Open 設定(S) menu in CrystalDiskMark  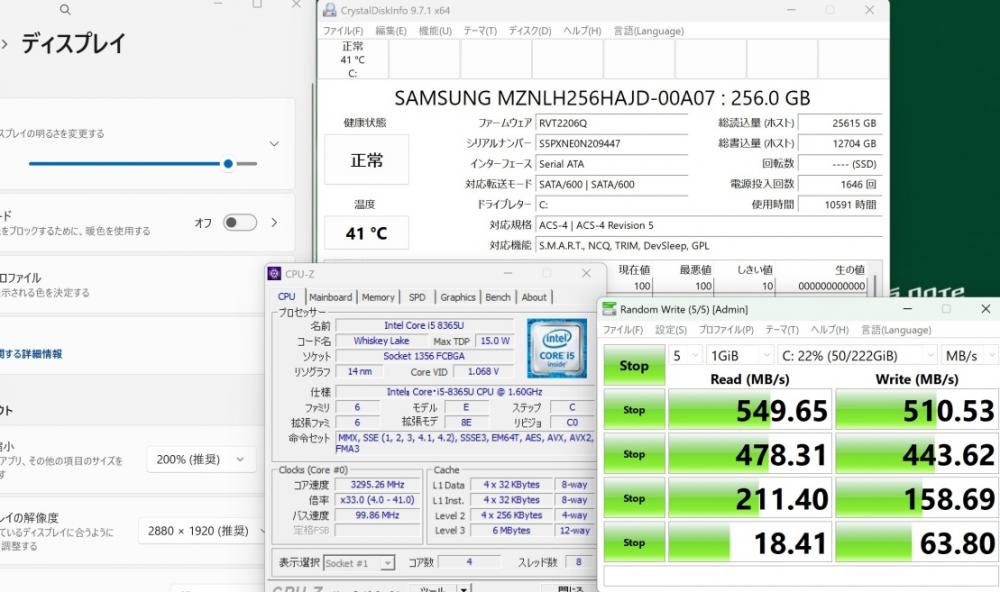click(671, 330)
